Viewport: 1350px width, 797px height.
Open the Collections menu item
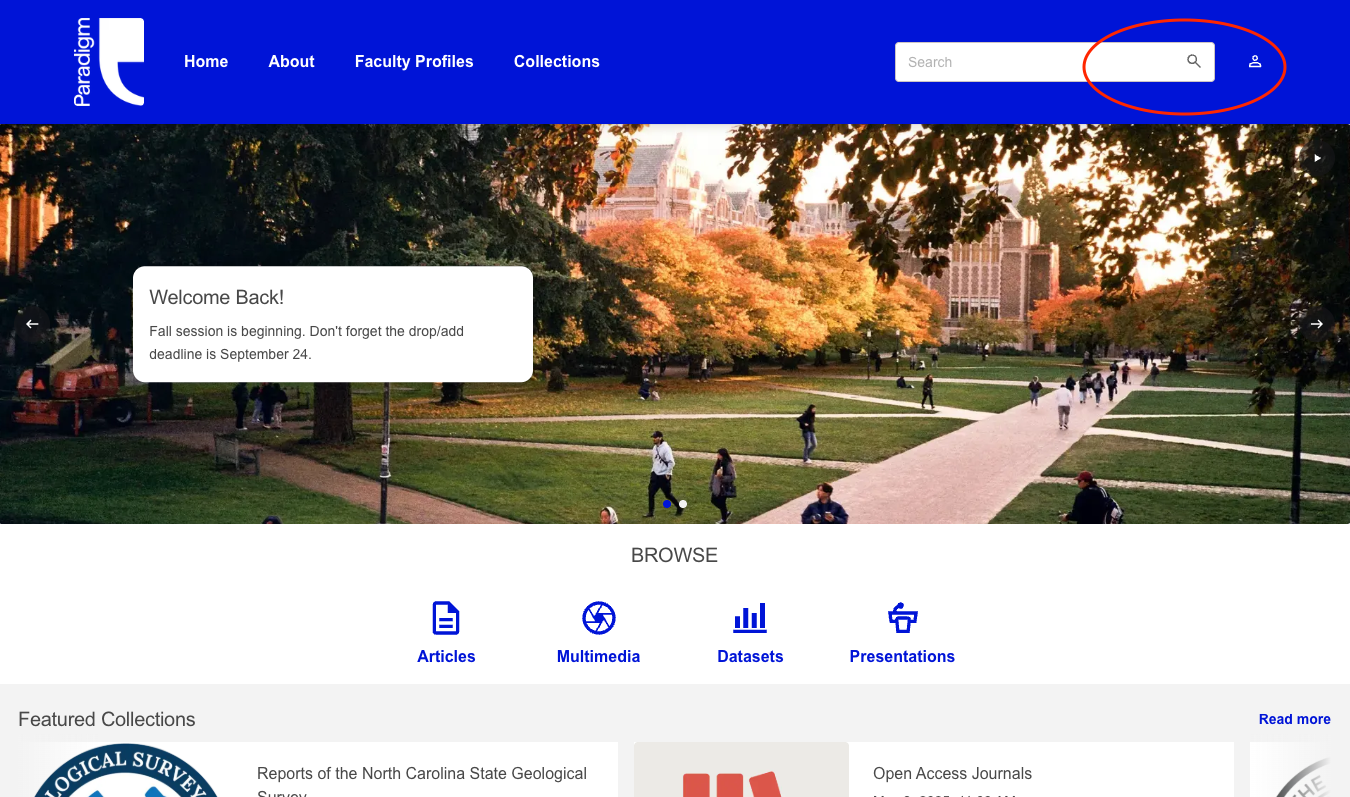coord(556,62)
